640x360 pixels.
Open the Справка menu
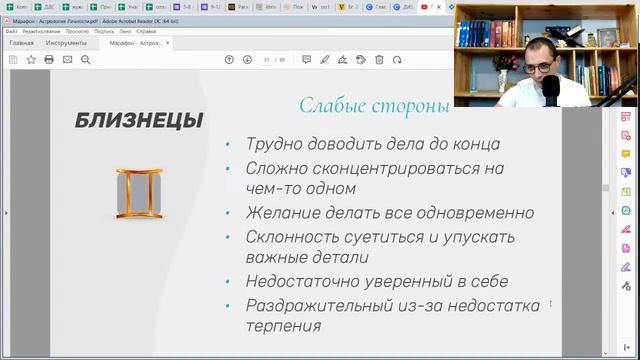146,31
